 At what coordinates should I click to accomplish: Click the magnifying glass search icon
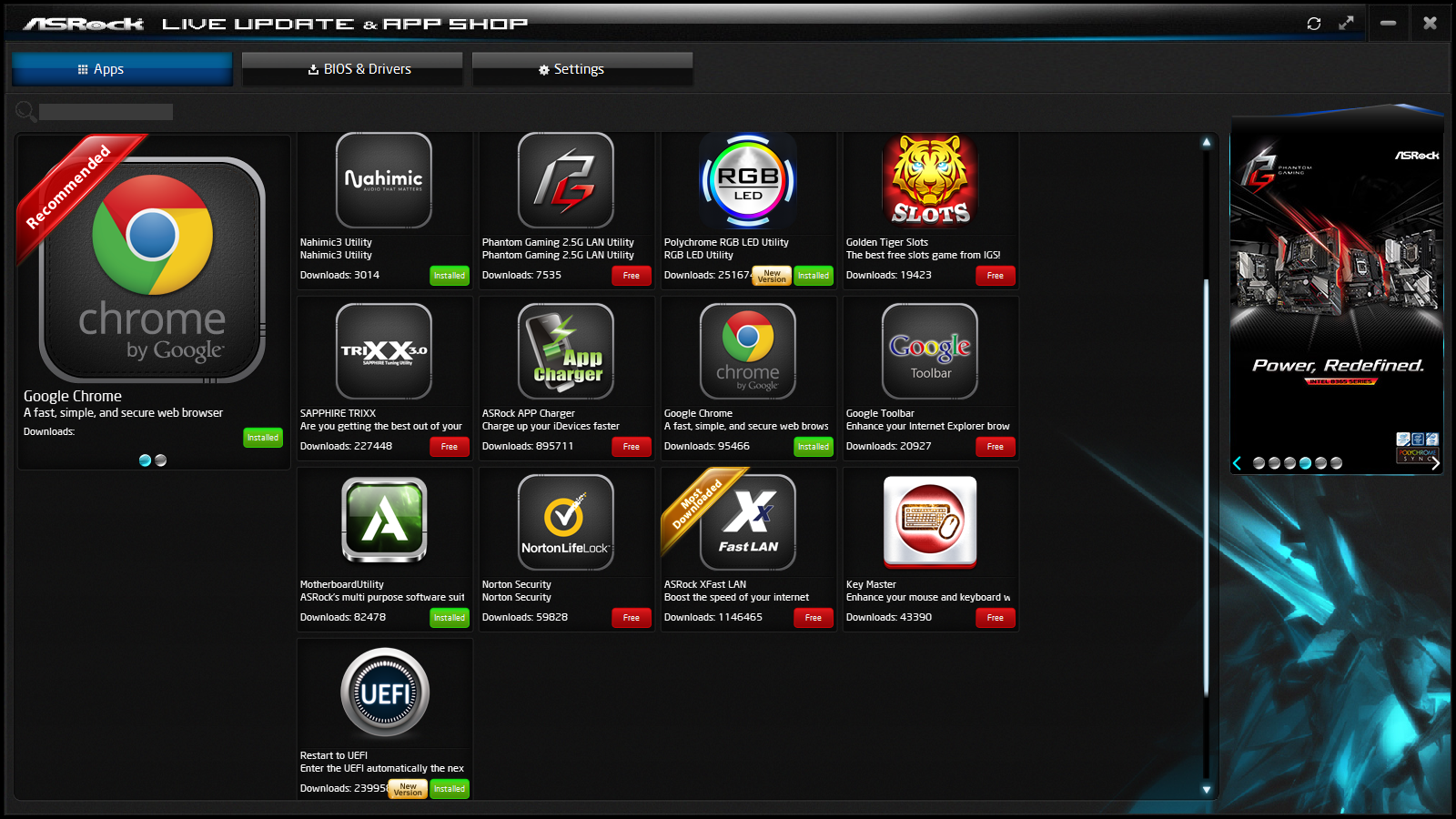click(x=25, y=111)
